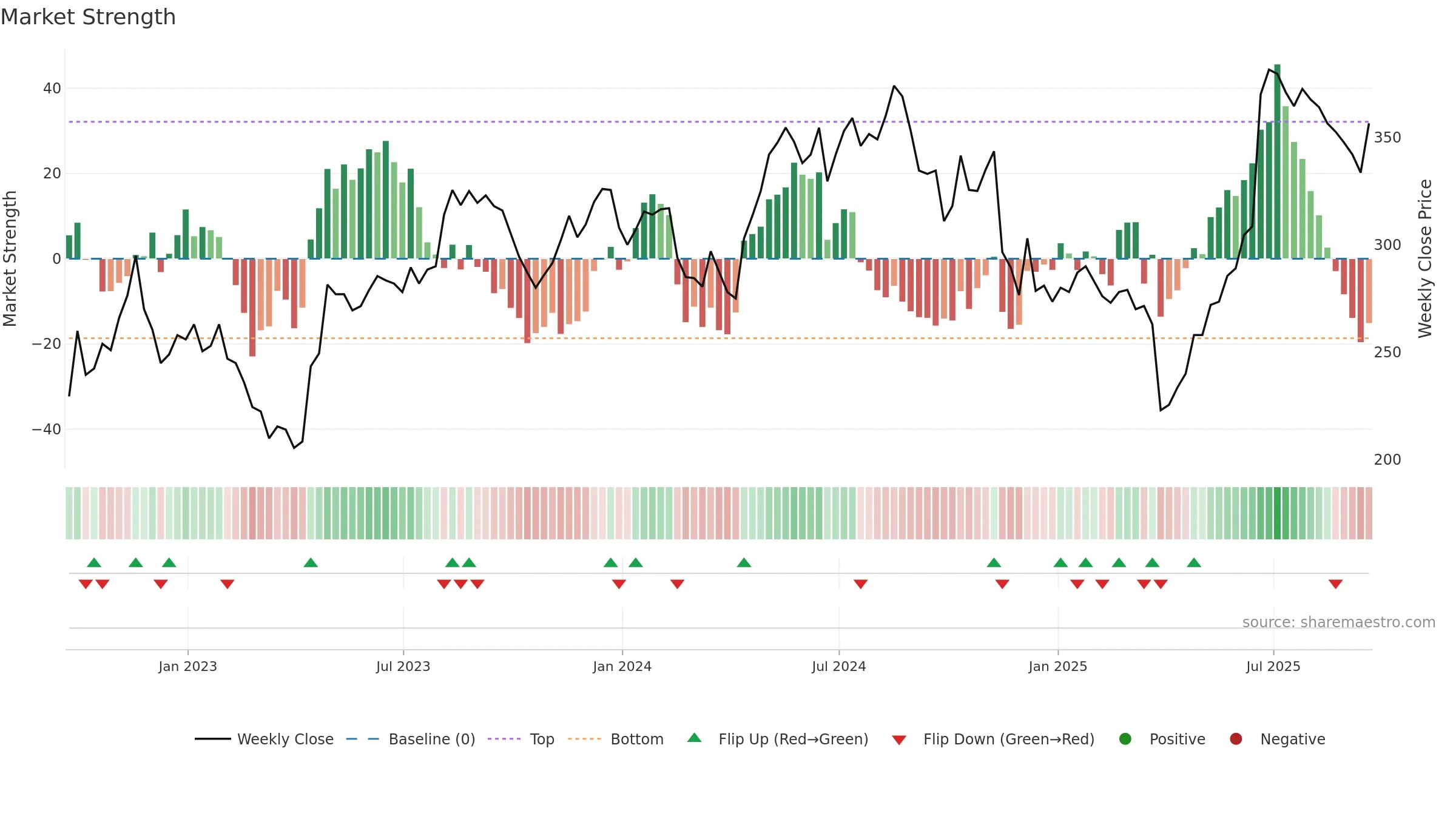Click the Jan 2024 axis label

coord(622,666)
